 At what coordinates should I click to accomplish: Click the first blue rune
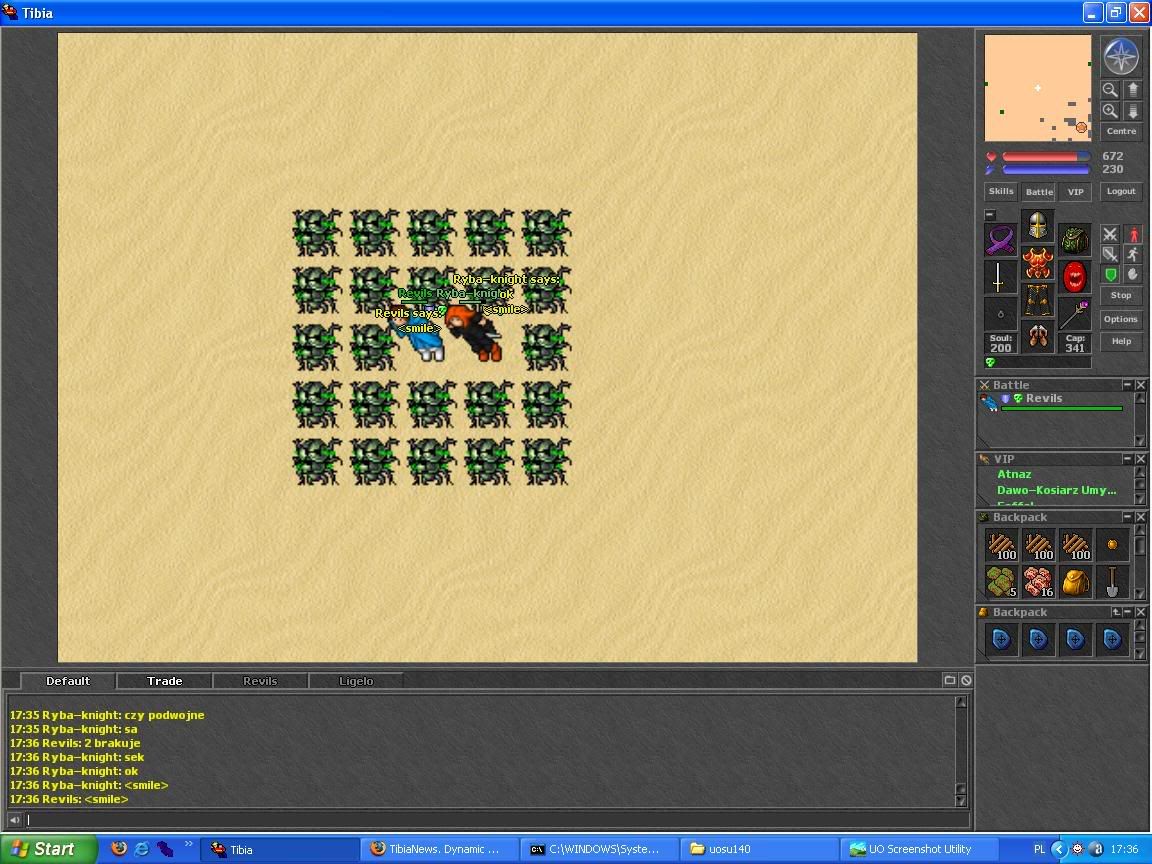pyautogui.click(x=1001, y=639)
